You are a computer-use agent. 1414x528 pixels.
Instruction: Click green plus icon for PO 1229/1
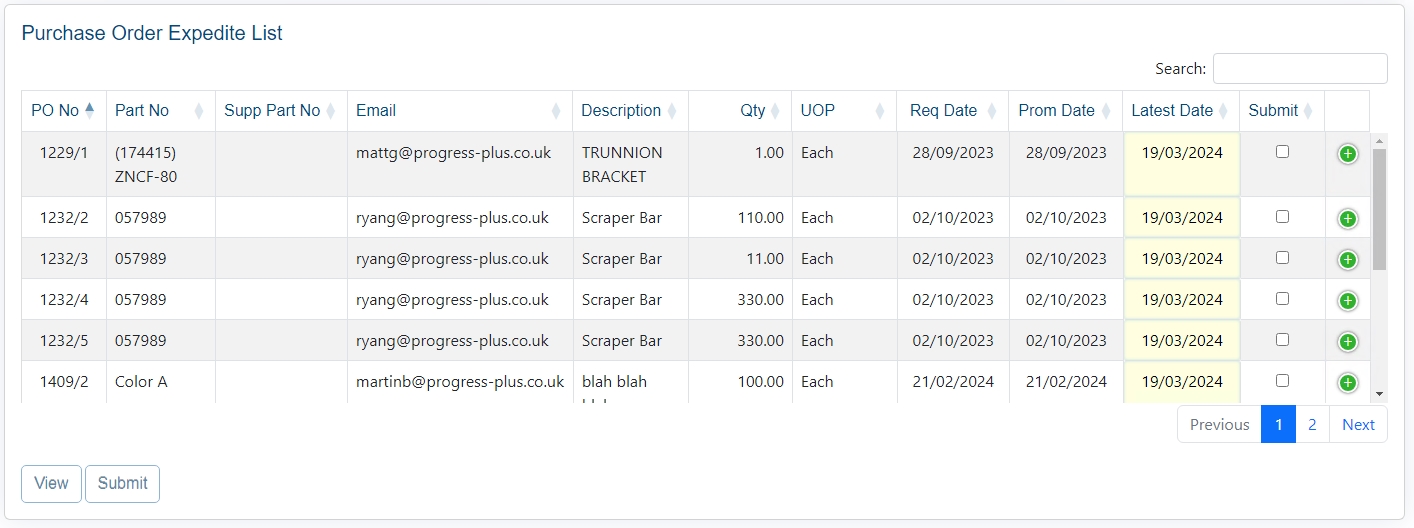click(x=1347, y=154)
